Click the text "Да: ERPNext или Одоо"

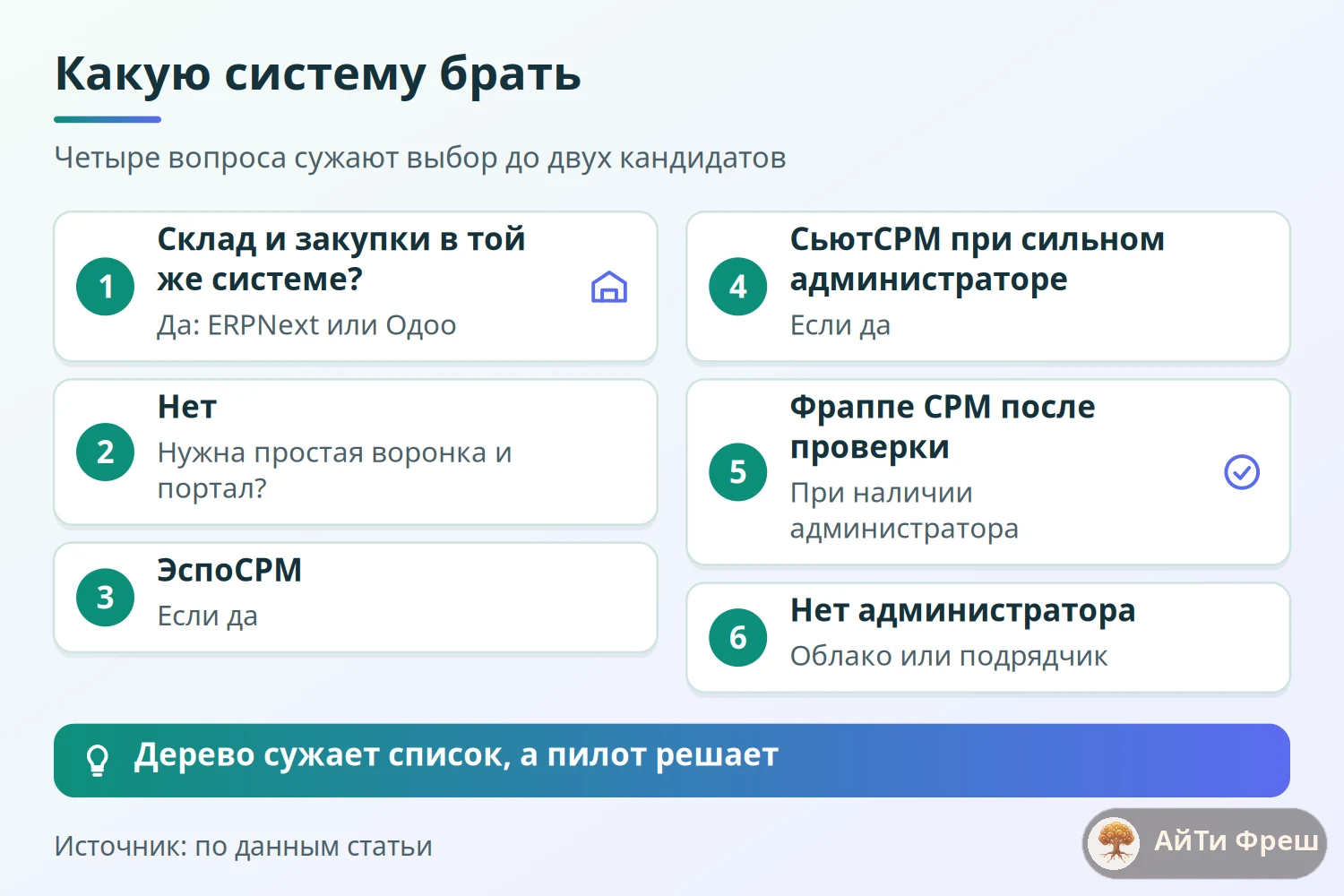306,325
